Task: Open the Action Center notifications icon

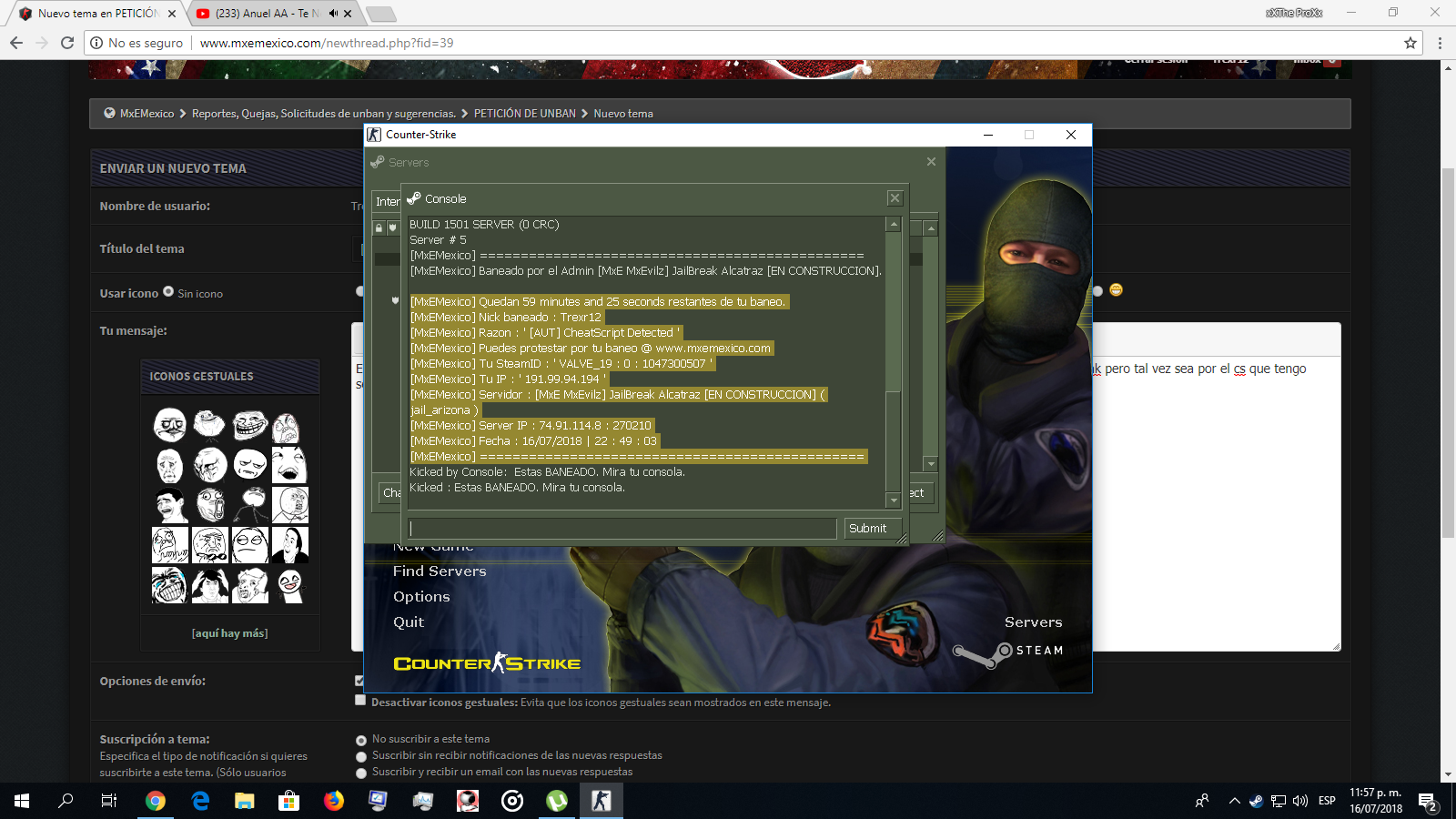Action: click(1427, 801)
